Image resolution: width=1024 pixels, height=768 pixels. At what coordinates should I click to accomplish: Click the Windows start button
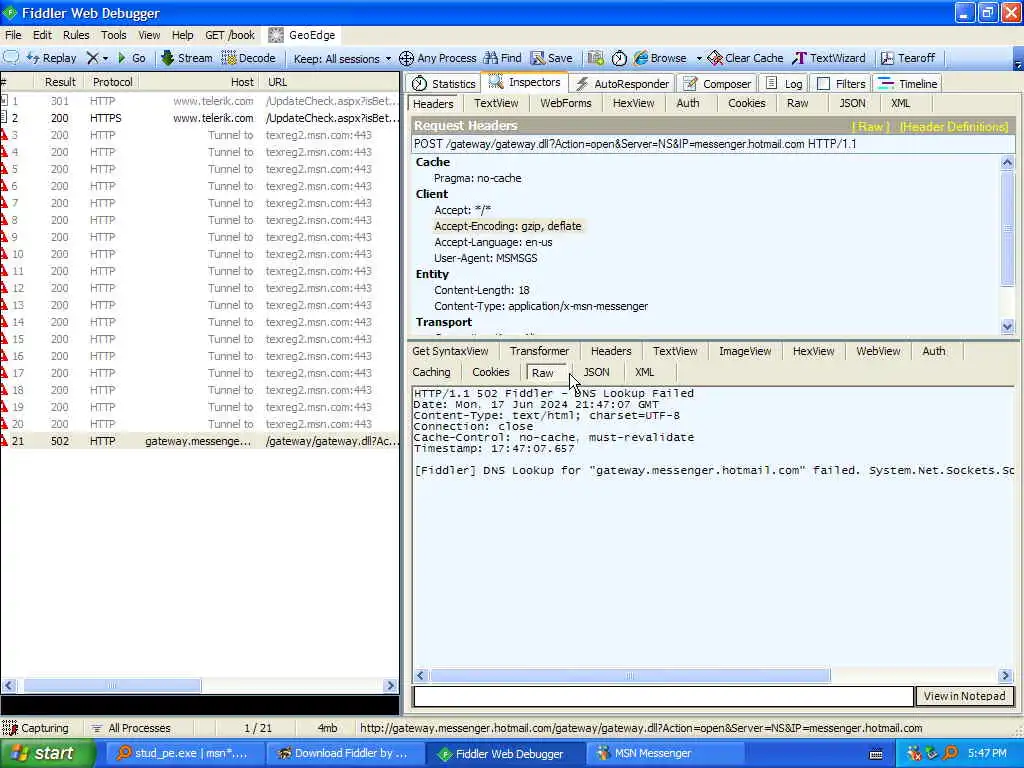pyautogui.click(x=47, y=754)
